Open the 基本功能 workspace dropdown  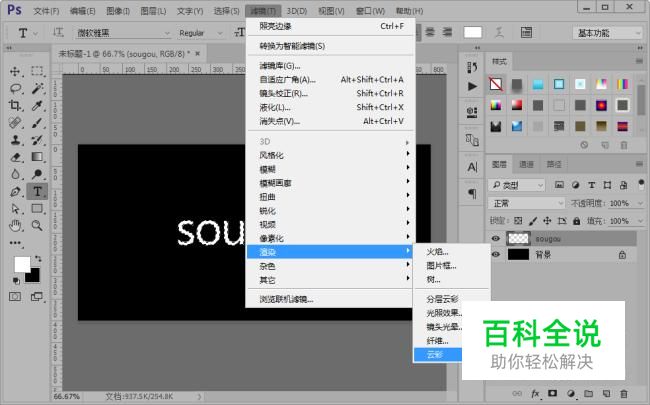[x=607, y=33]
